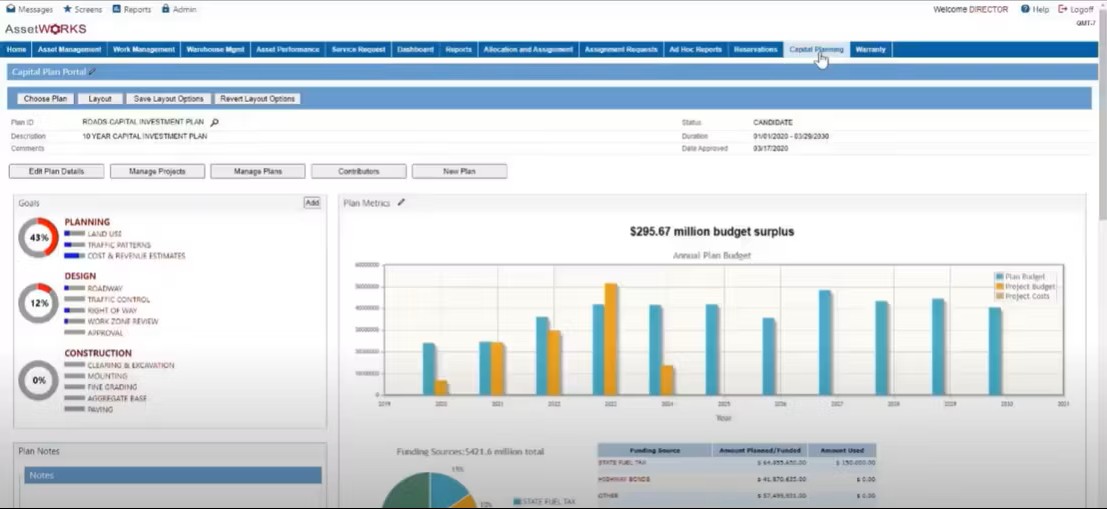1107x509 pixels.
Task: Go to Home tab
Action: point(16,49)
